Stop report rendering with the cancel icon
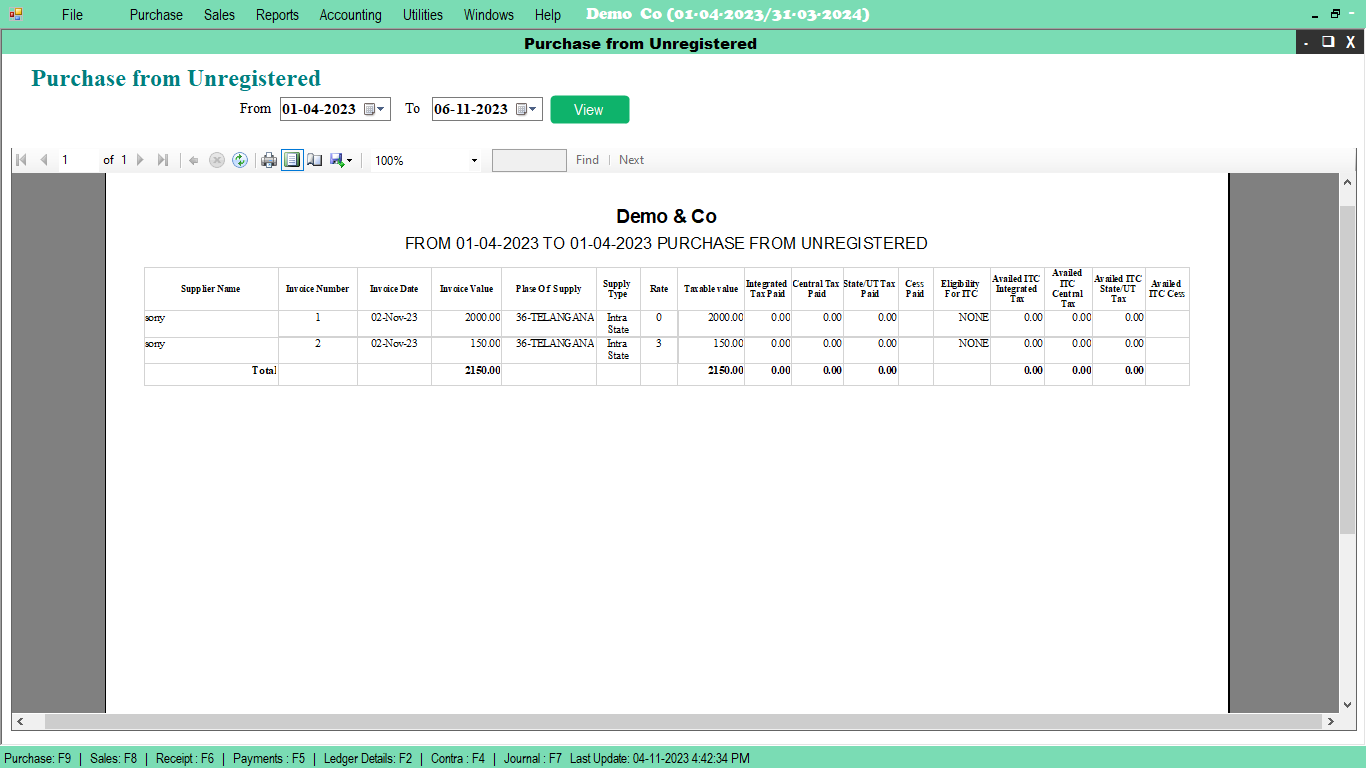The height and width of the screenshot is (768, 1366). [217, 160]
